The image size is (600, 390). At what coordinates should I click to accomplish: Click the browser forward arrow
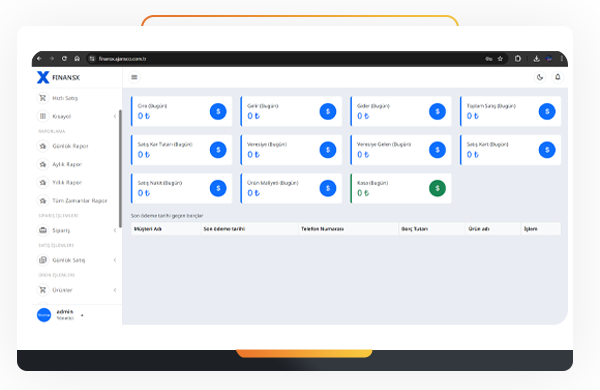[52, 59]
